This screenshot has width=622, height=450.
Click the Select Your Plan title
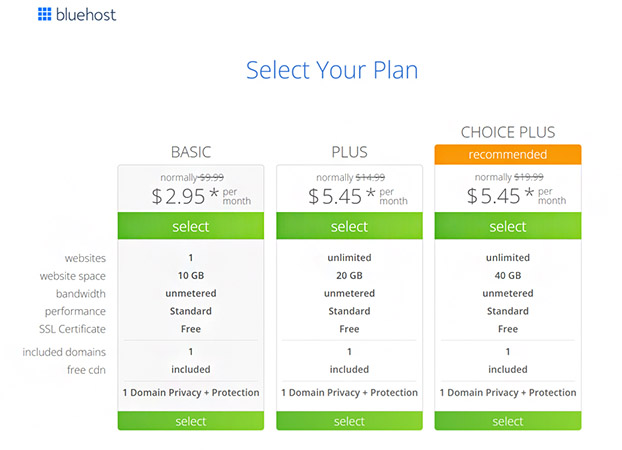332,70
